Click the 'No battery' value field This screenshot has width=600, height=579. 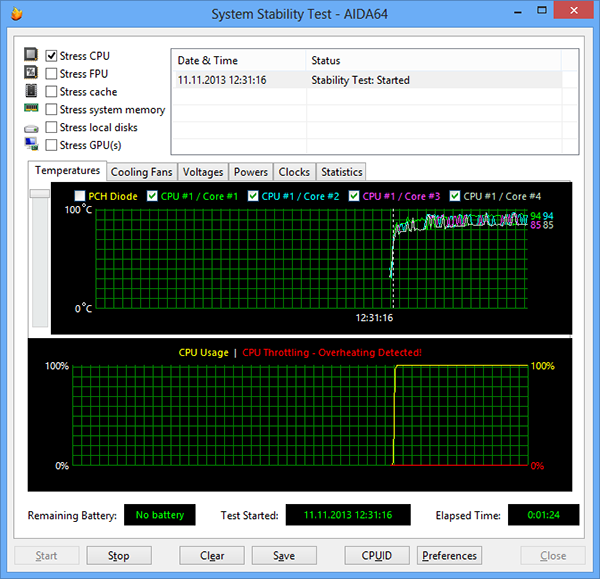pyautogui.click(x=160, y=515)
